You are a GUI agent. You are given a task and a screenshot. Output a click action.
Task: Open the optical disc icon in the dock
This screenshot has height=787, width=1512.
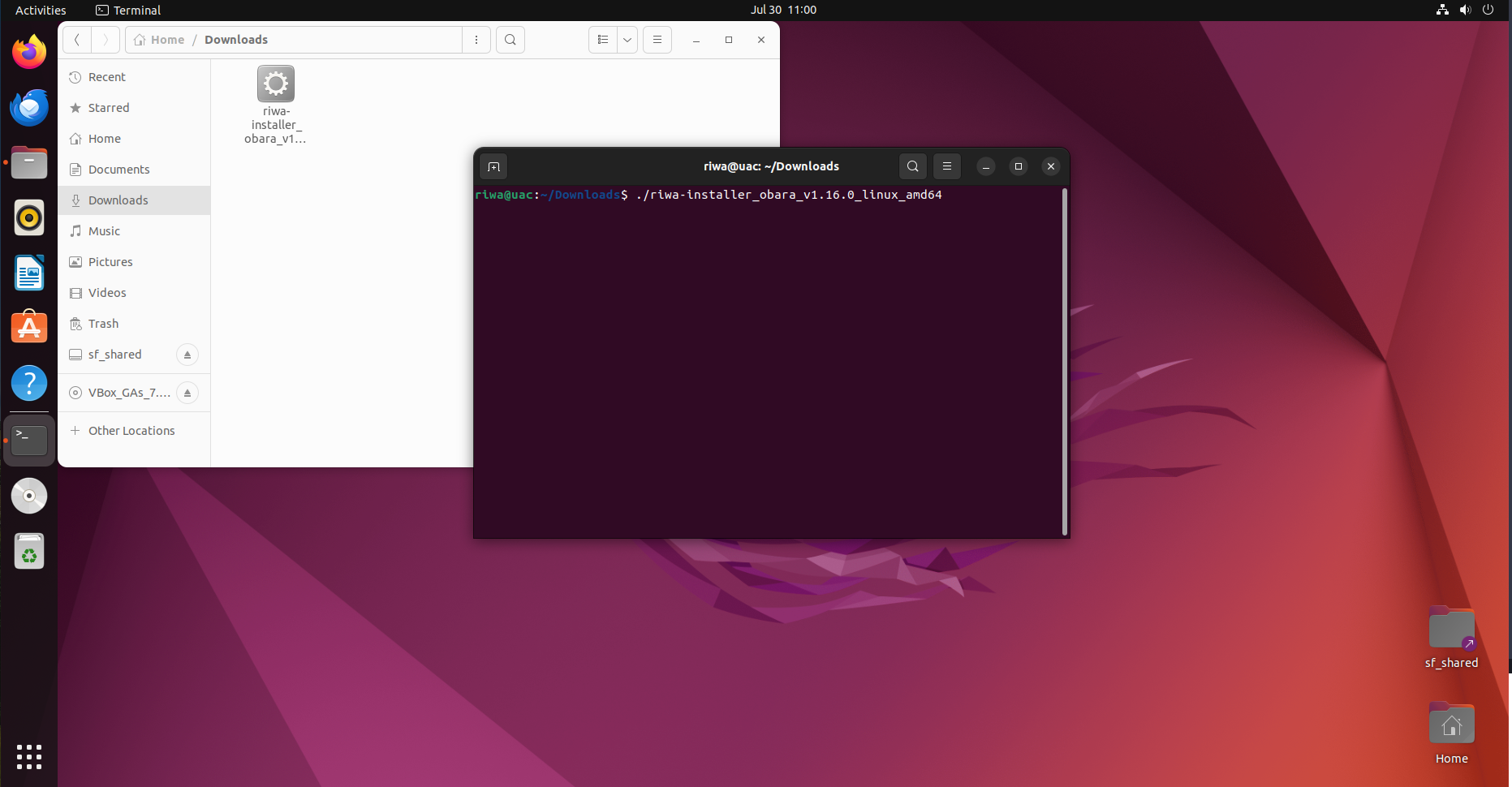pyautogui.click(x=29, y=496)
